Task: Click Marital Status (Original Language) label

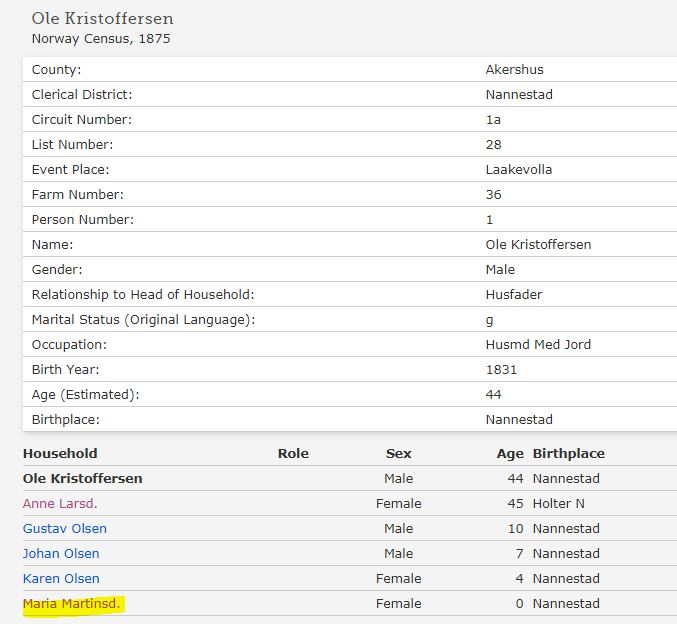Action: pos(143,320)
